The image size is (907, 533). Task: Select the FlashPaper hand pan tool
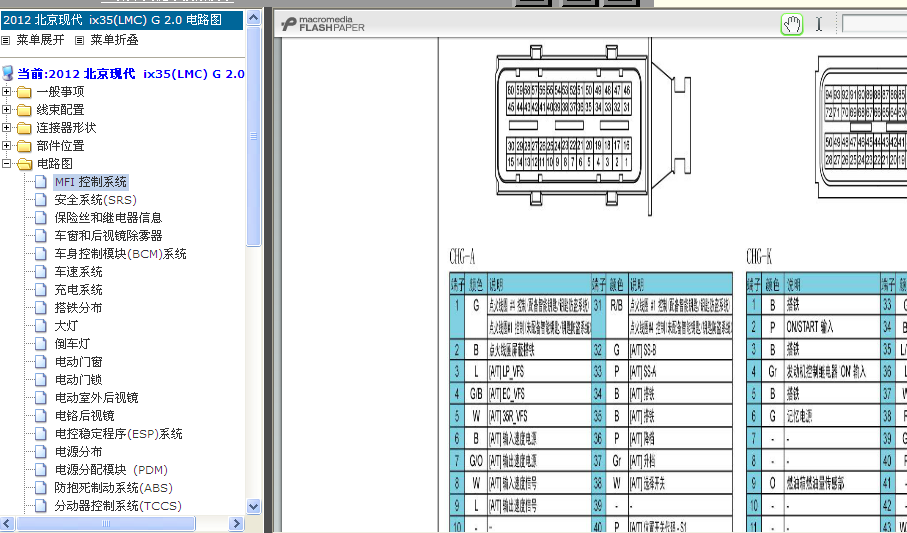[792, 24]
